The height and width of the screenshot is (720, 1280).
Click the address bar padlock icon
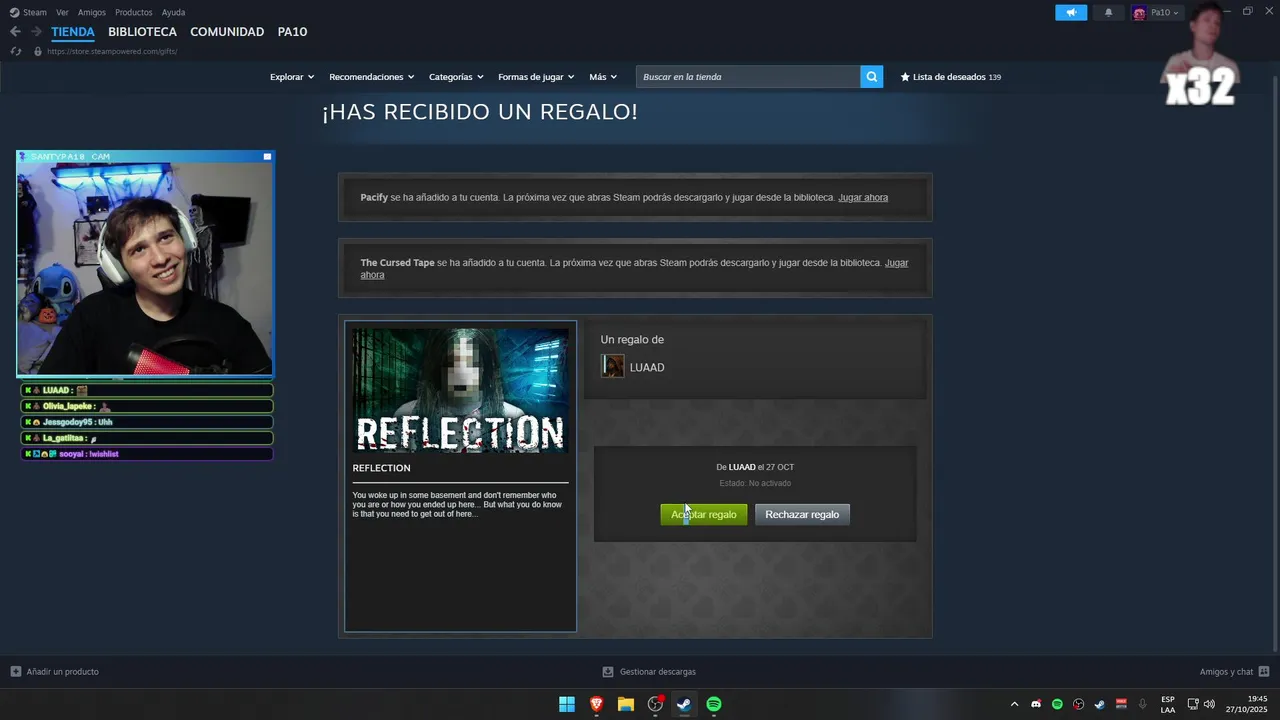(38, 51)
